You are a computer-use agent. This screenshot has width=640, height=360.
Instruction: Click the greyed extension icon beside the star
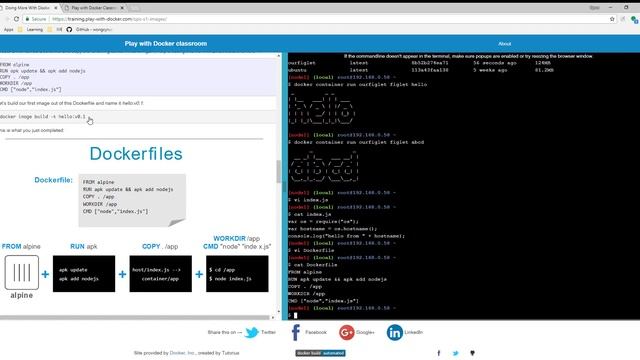(623, 19)
